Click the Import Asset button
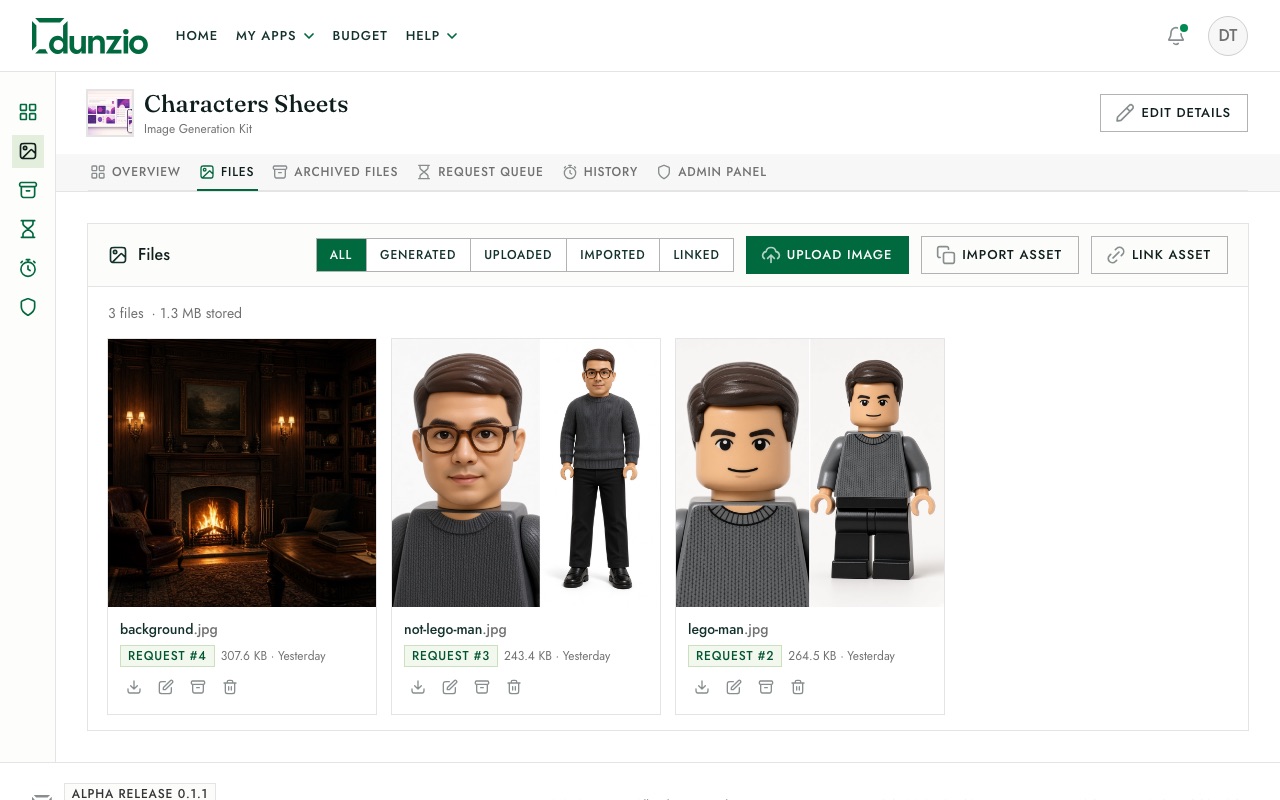This screenshot has height=800, width=1280. click(1000, 255)
